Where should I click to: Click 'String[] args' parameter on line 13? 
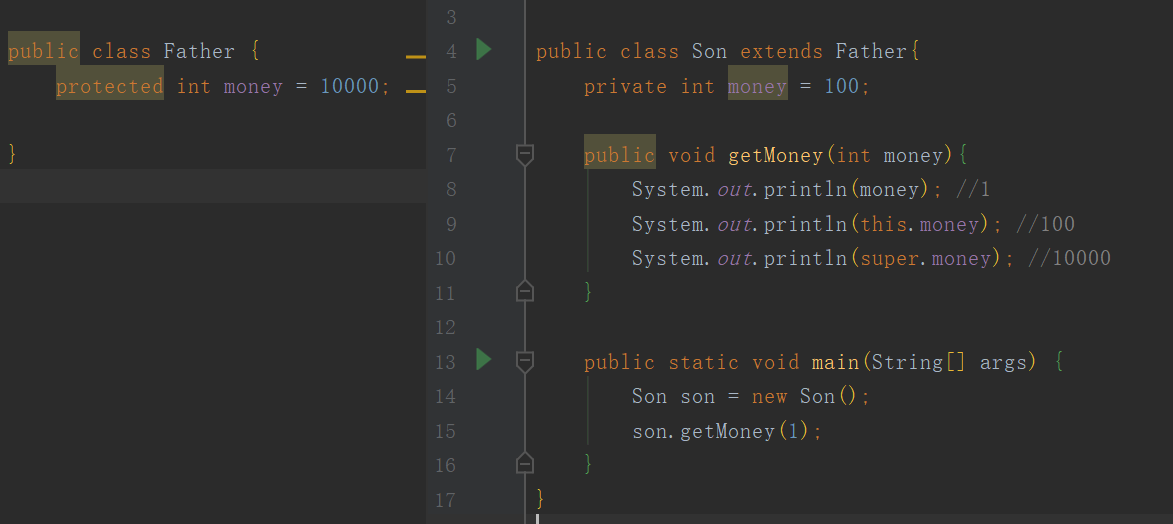949,362
